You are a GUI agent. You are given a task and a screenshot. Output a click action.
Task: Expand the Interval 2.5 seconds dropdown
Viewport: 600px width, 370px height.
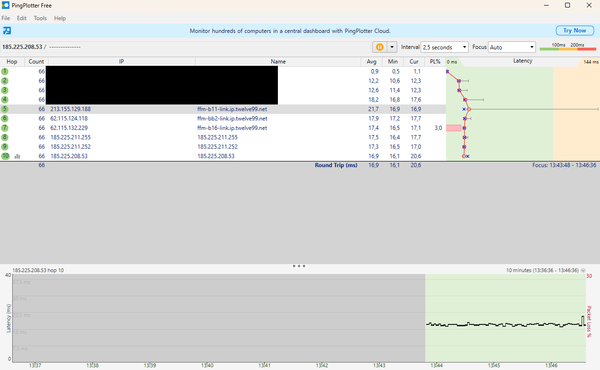coord(444,47)
